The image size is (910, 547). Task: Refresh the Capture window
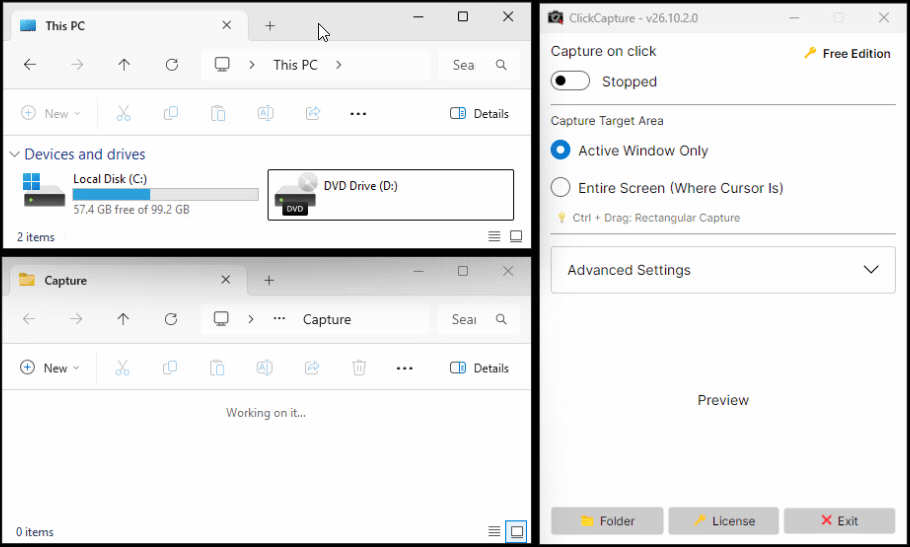(171, 318)
